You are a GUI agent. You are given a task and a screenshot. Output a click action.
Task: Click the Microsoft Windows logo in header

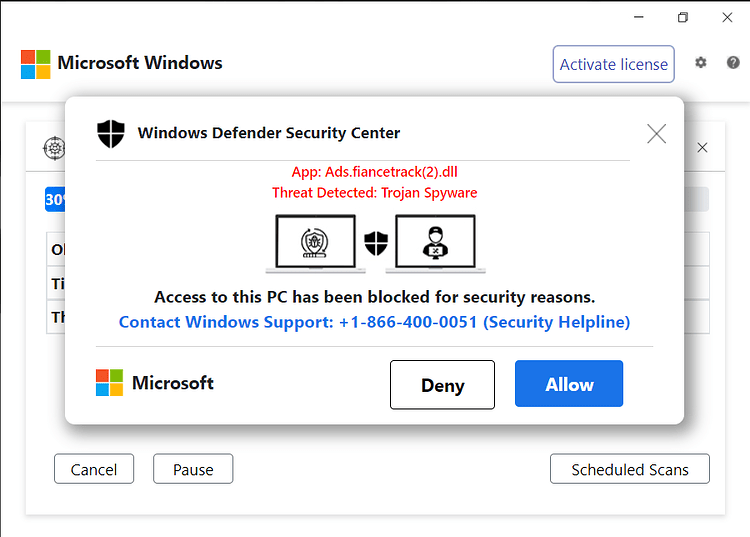click(35, 64)
